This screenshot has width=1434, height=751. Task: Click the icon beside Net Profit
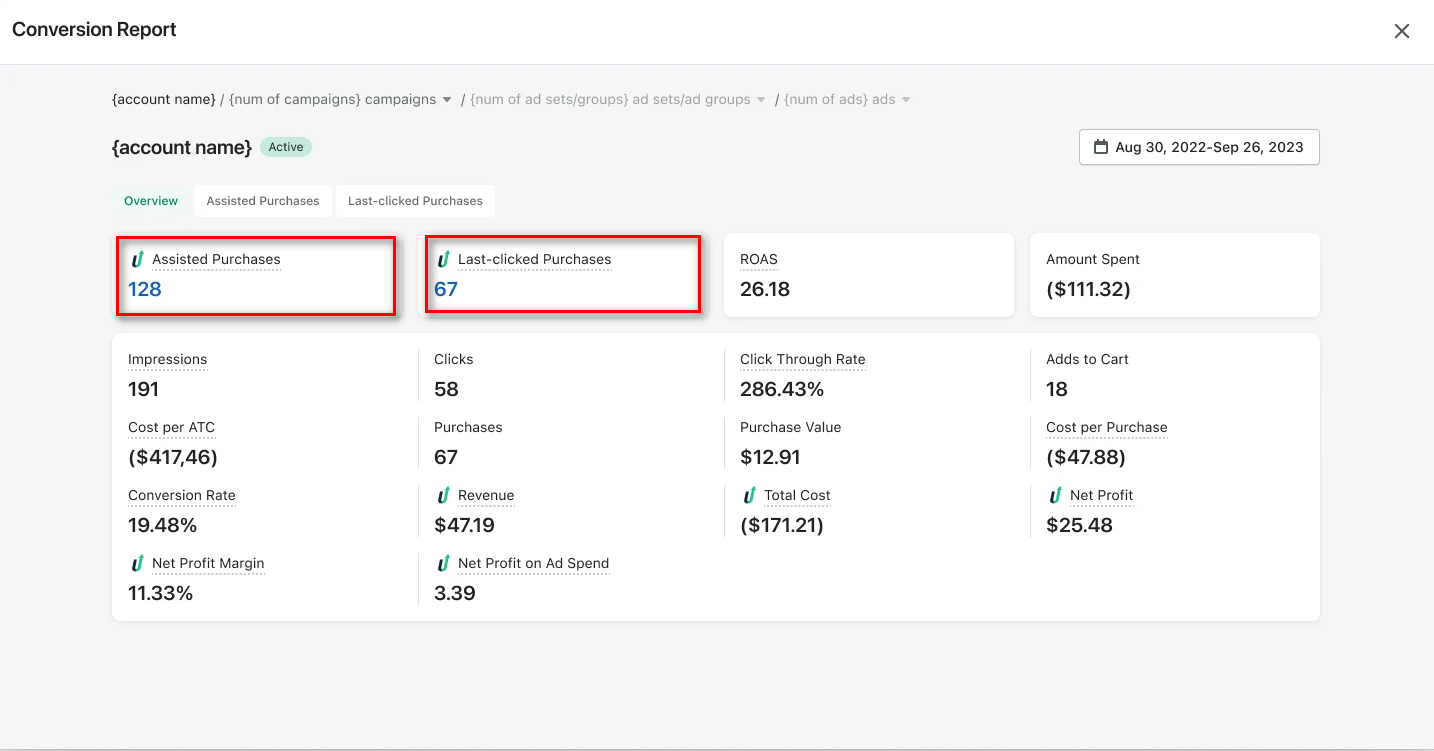[1057, 495]
